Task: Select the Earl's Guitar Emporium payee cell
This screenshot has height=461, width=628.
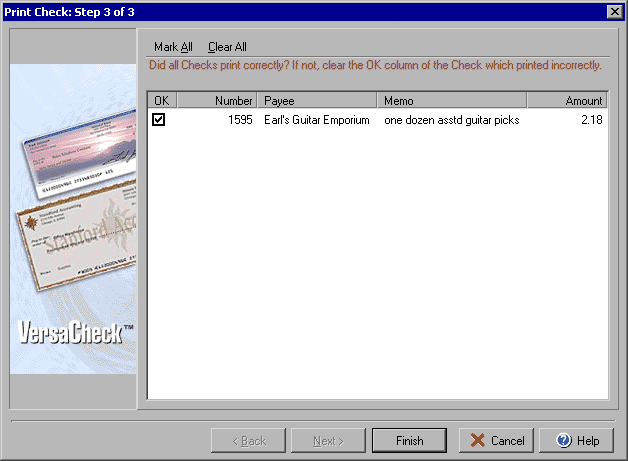Action: click(316, 120)
